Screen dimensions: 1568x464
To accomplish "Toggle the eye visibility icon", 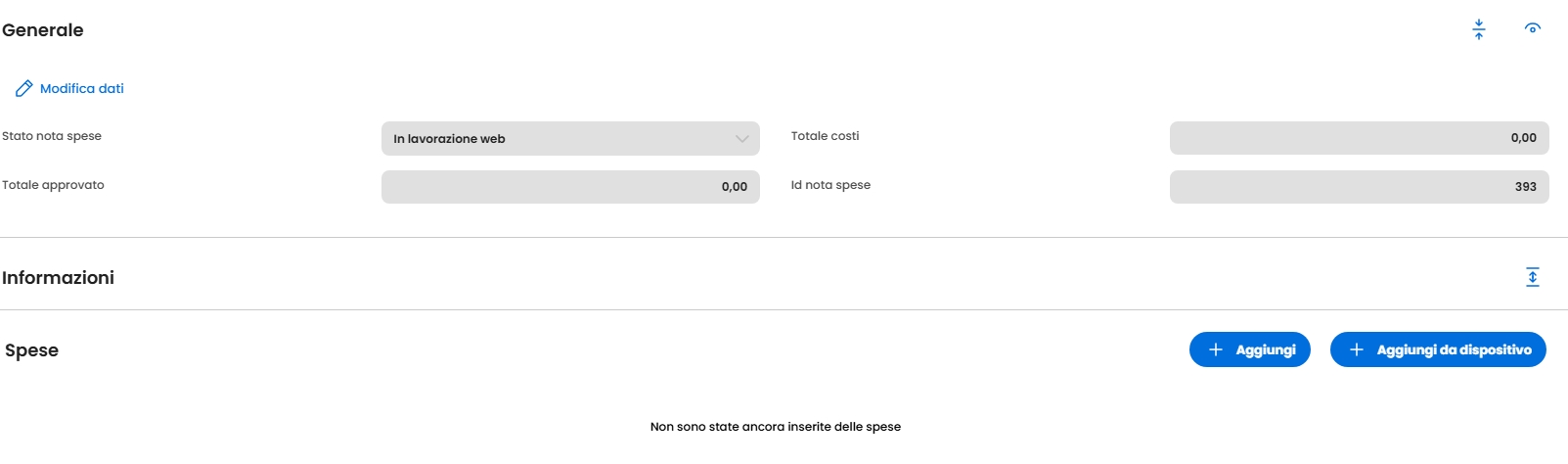I will click(1533, 28).
